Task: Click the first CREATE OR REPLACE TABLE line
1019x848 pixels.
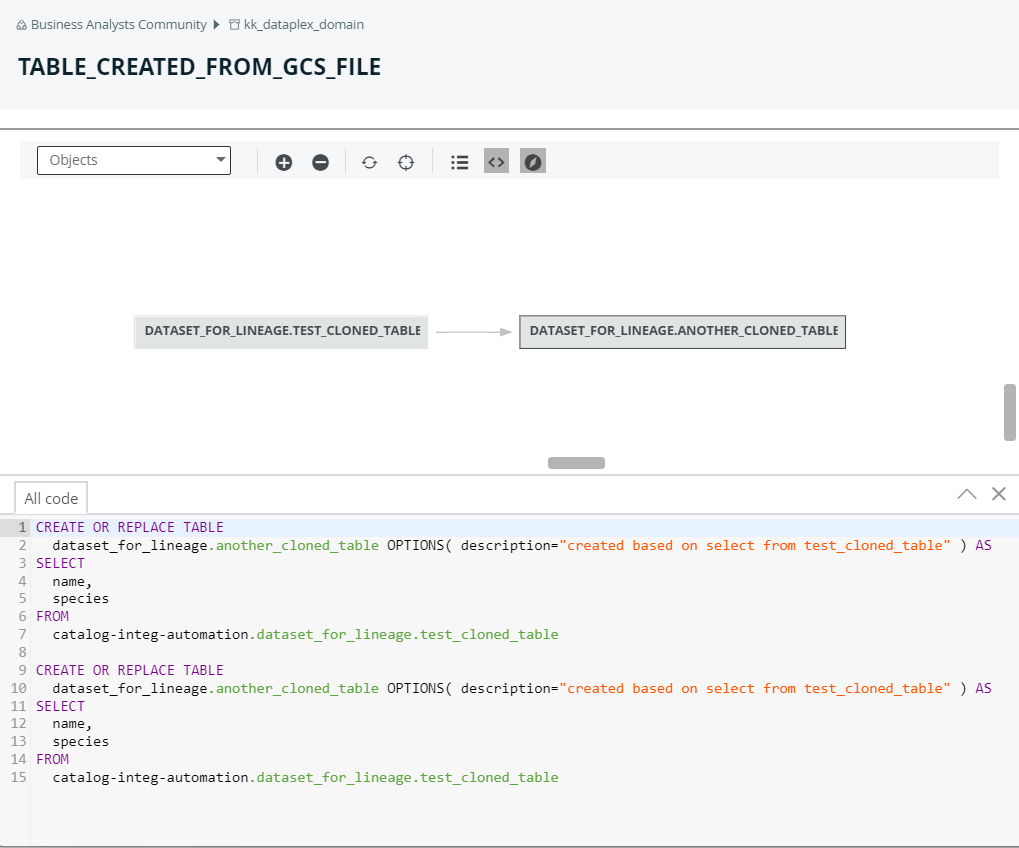Action: 130,527
